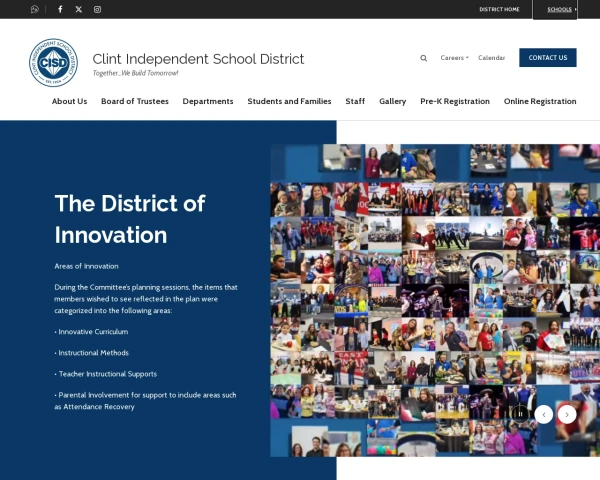Expand the Careers dropdown menu
Image resolution: width=600 pixels, height=480 pixels.
(454, 58)
